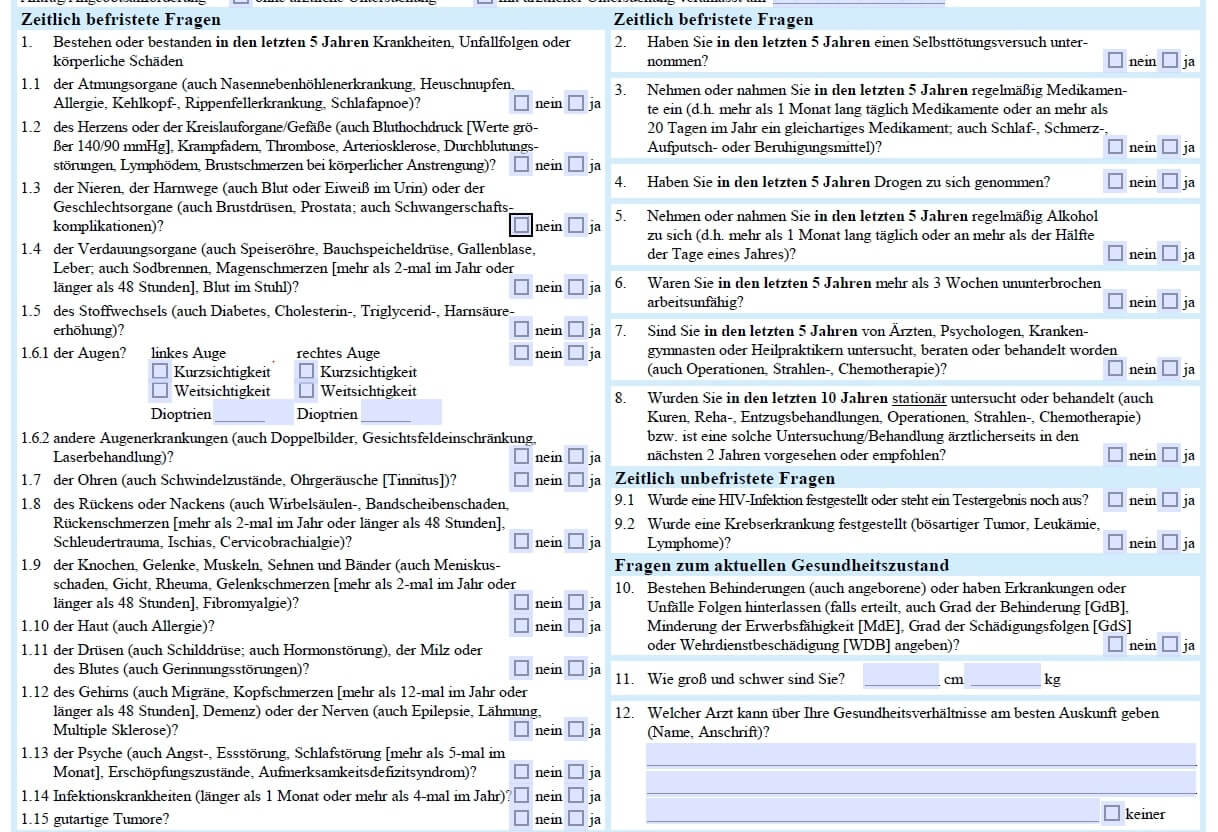Select 'ja' for 1.10 der Haut
Viewport: 1218px width, 832px height.
point(576,626)
